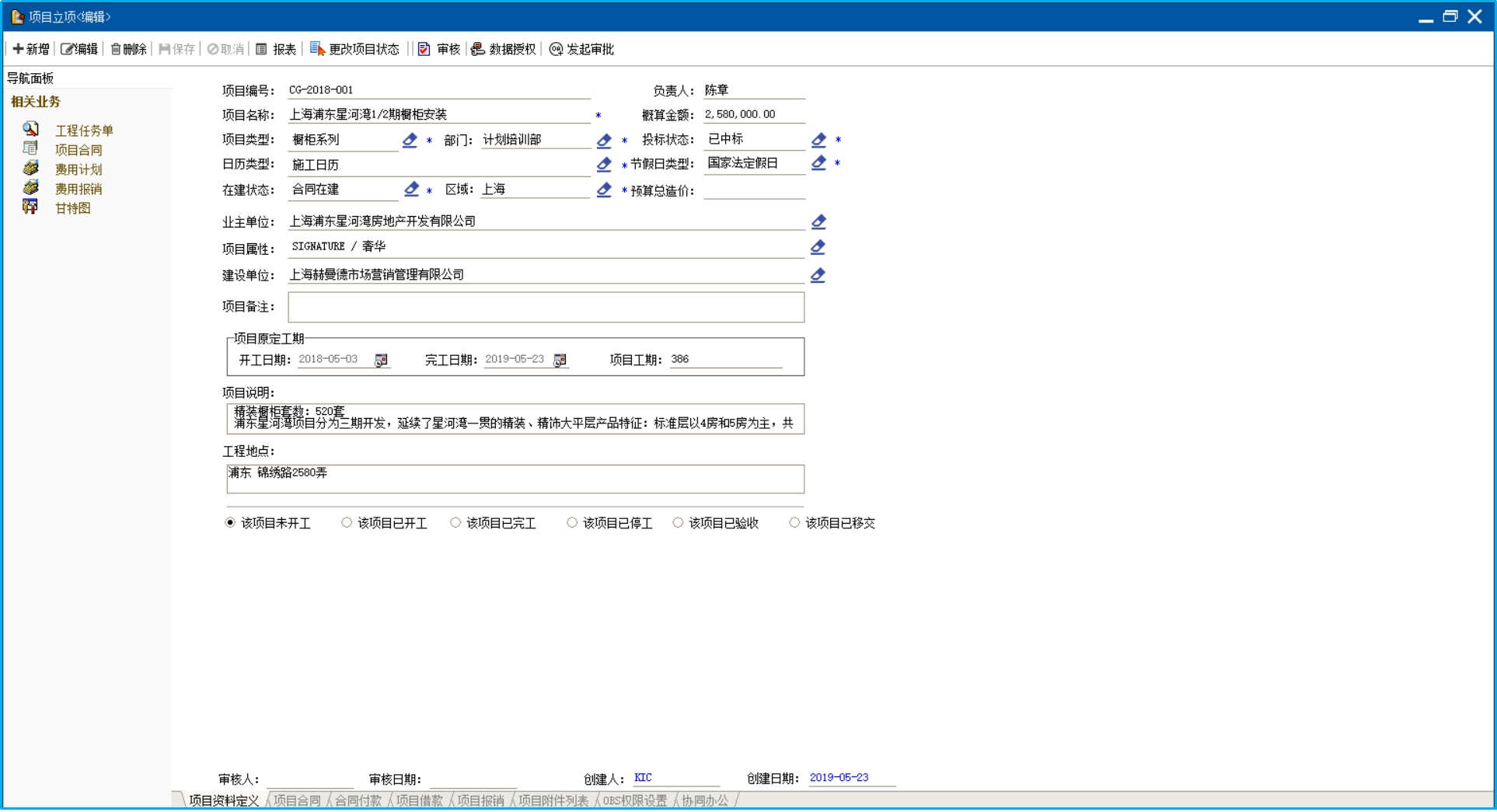Image resolution: width=1497 pixels, height=812 pixels.
Task: Open 工程任务单 in navigation panel
Action: (x=84, y=131)
